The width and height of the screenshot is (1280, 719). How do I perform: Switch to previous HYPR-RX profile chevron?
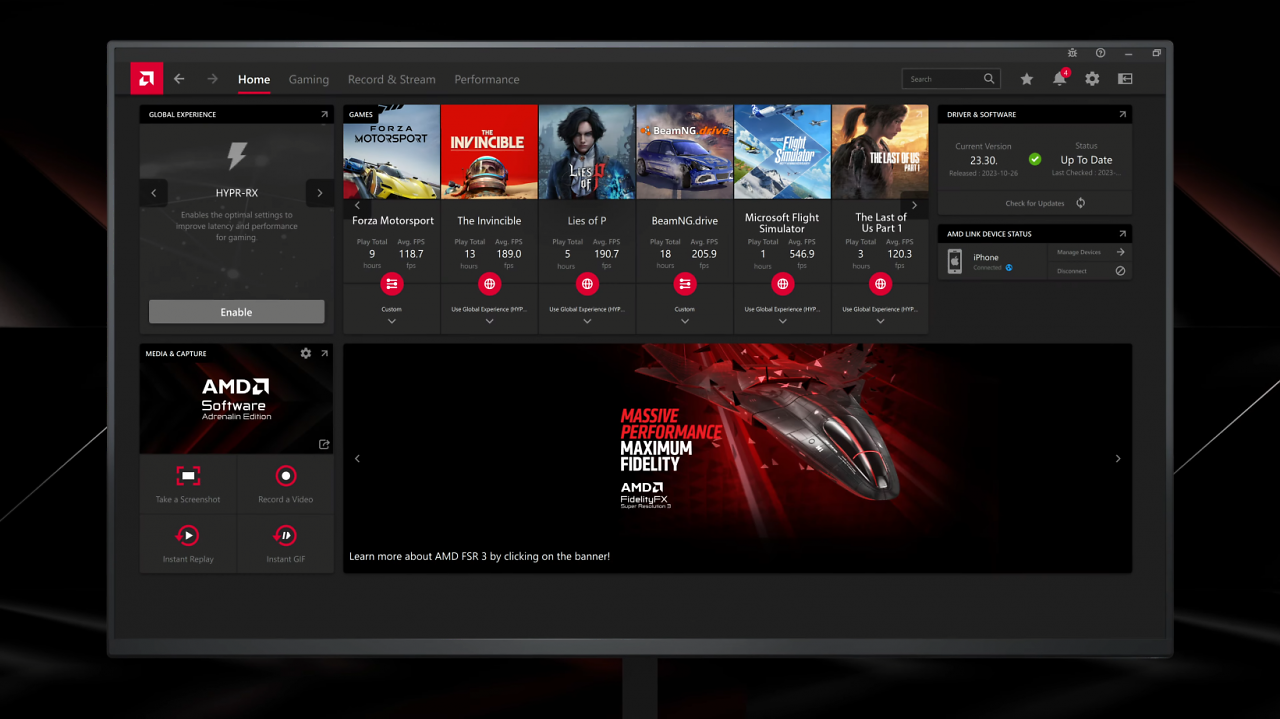click(x=154, y=193)
